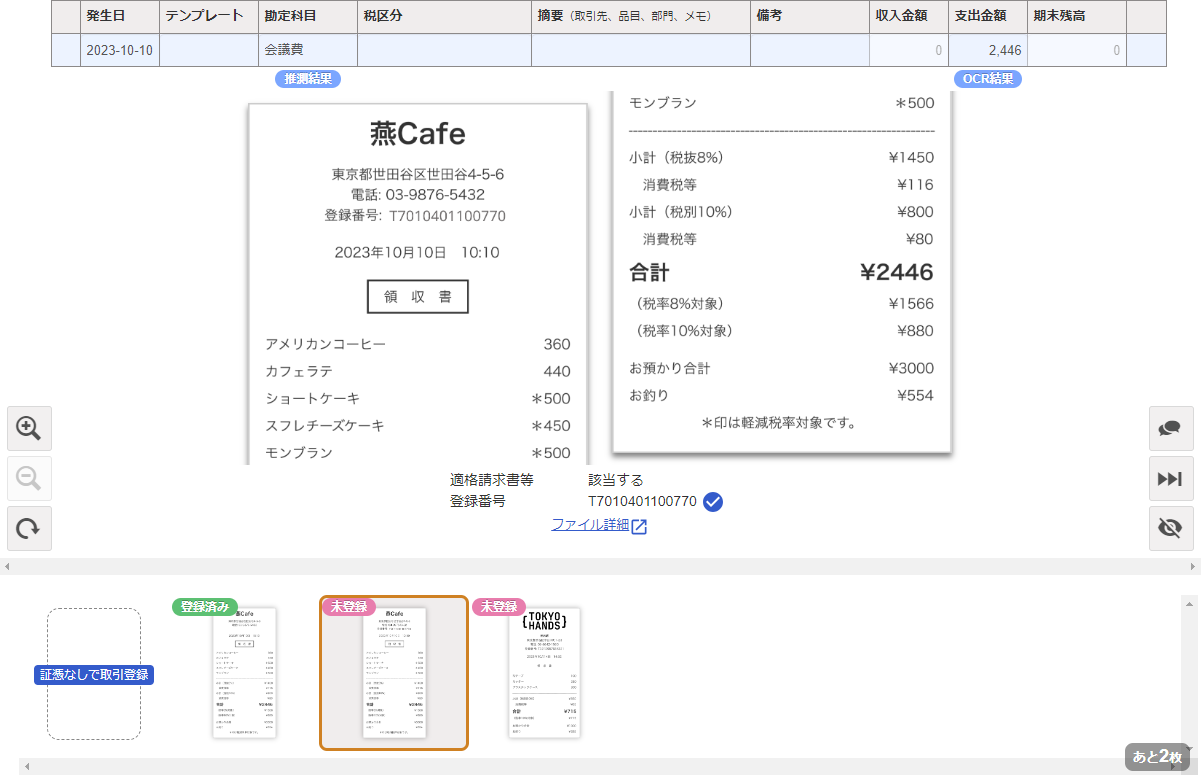Screen dimensions: 1201x777
Task: Skip to the next receipt
Action: 1170,478
